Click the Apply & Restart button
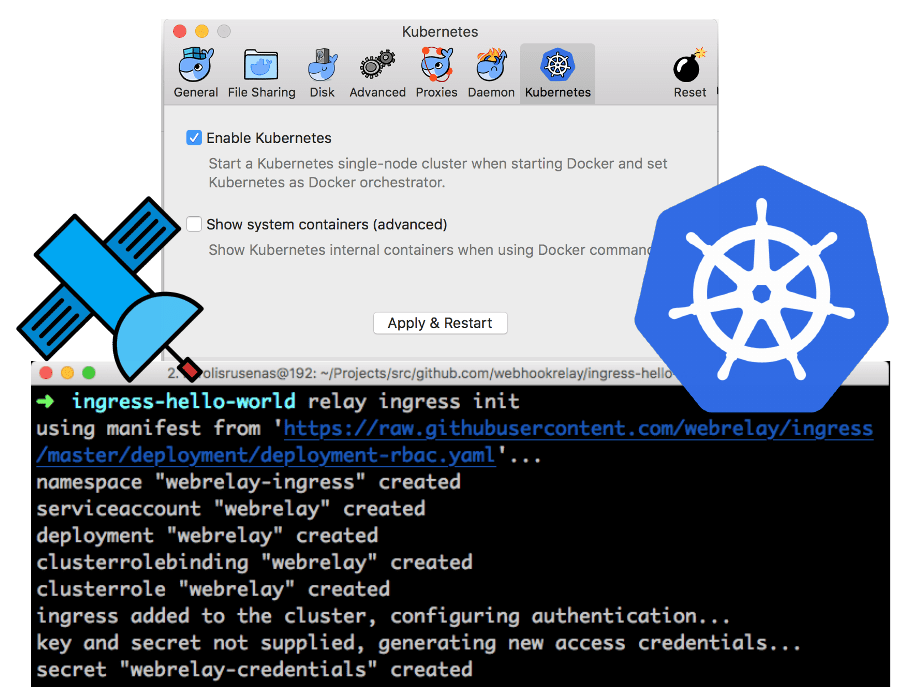Image resolution: width=907 pixels, height=697 pixels. (x=440, y=323)
